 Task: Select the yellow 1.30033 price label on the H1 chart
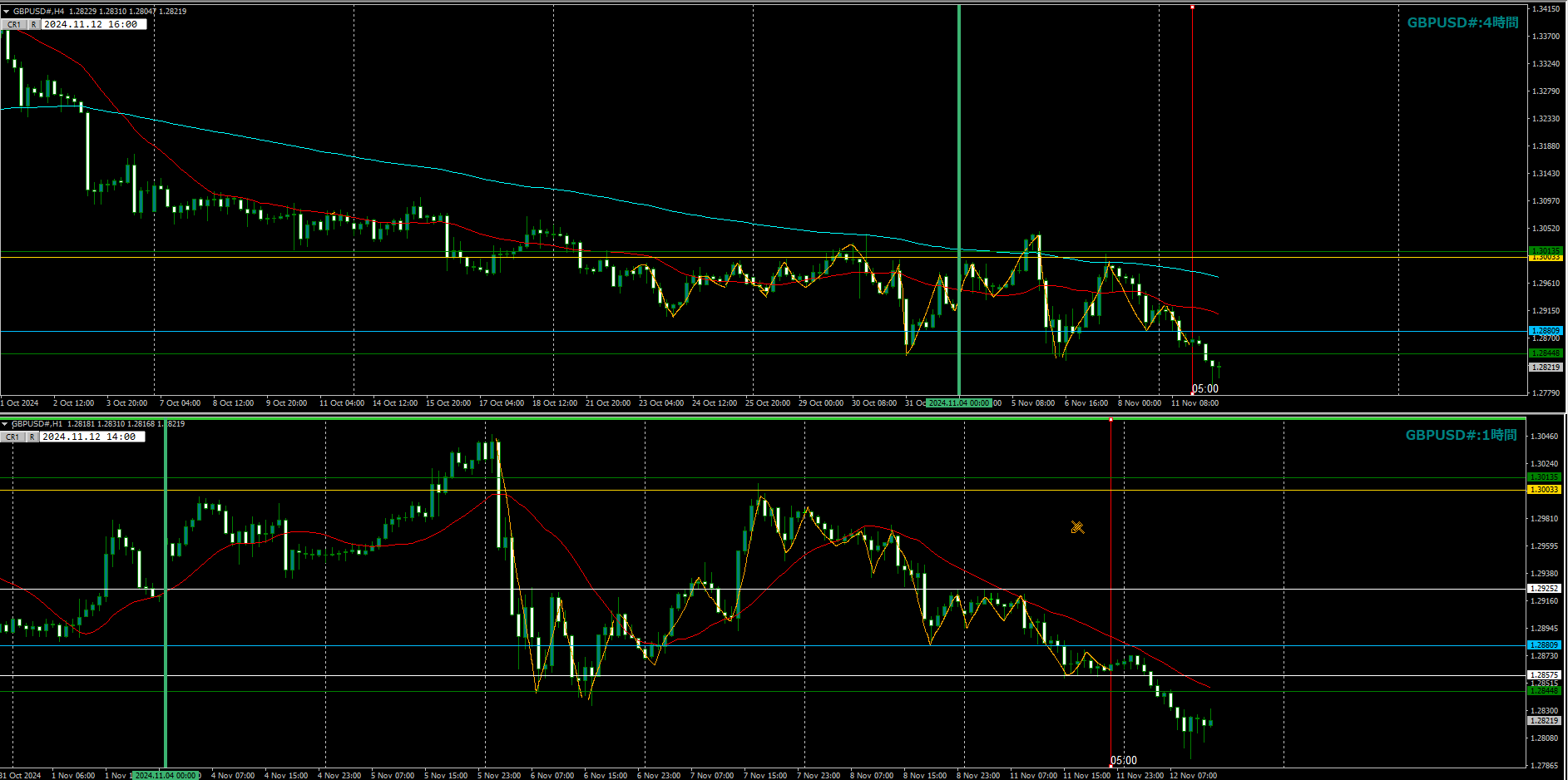coord(1545,490)
